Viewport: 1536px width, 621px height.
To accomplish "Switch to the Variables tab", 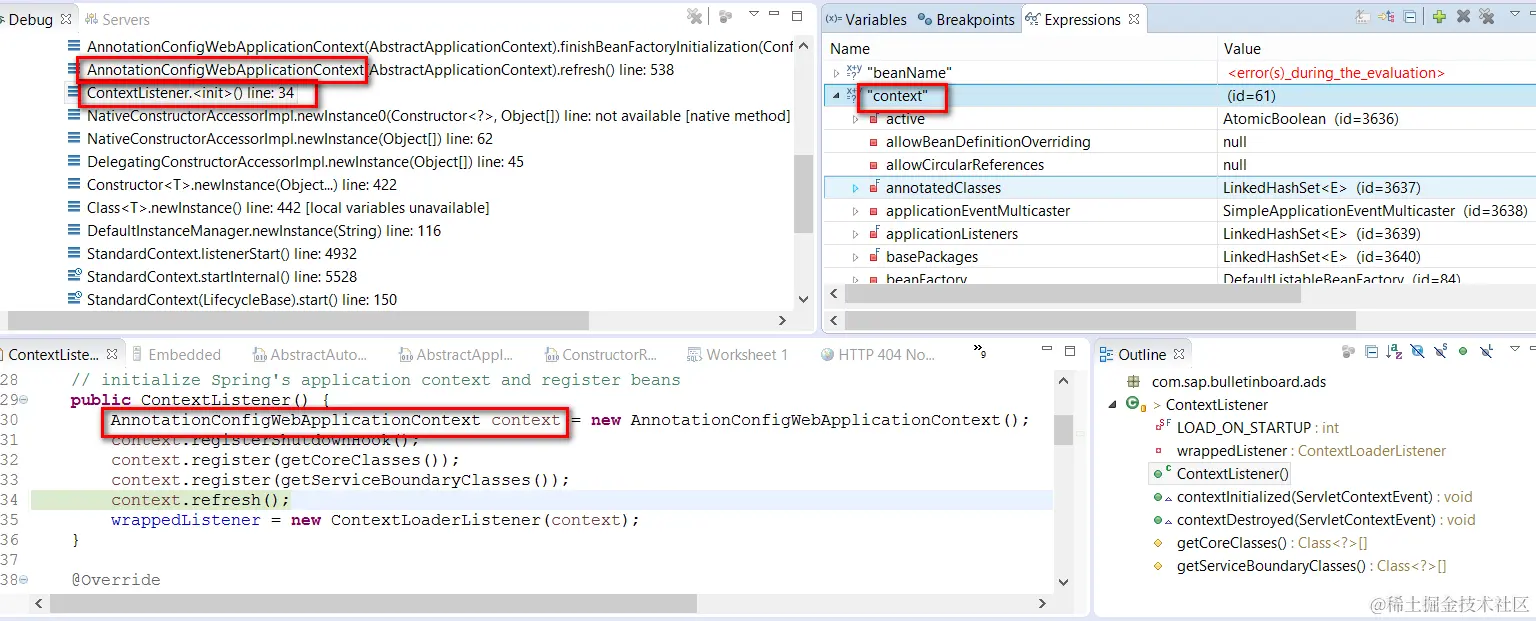I will 867,20.
